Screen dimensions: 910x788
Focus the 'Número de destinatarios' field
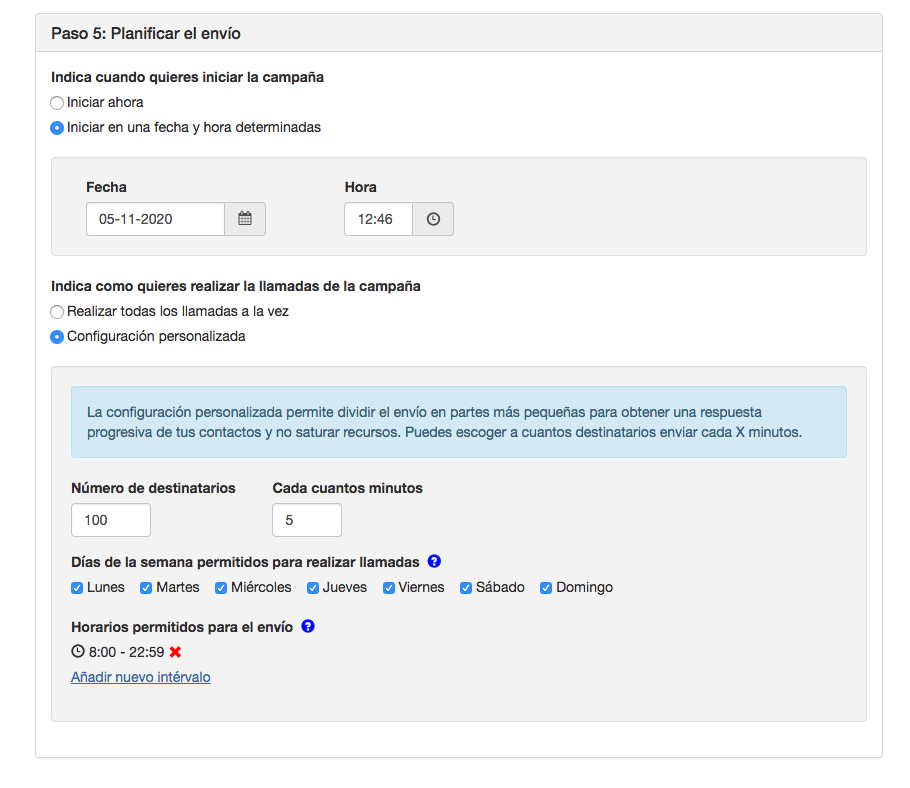coord(110,520)
